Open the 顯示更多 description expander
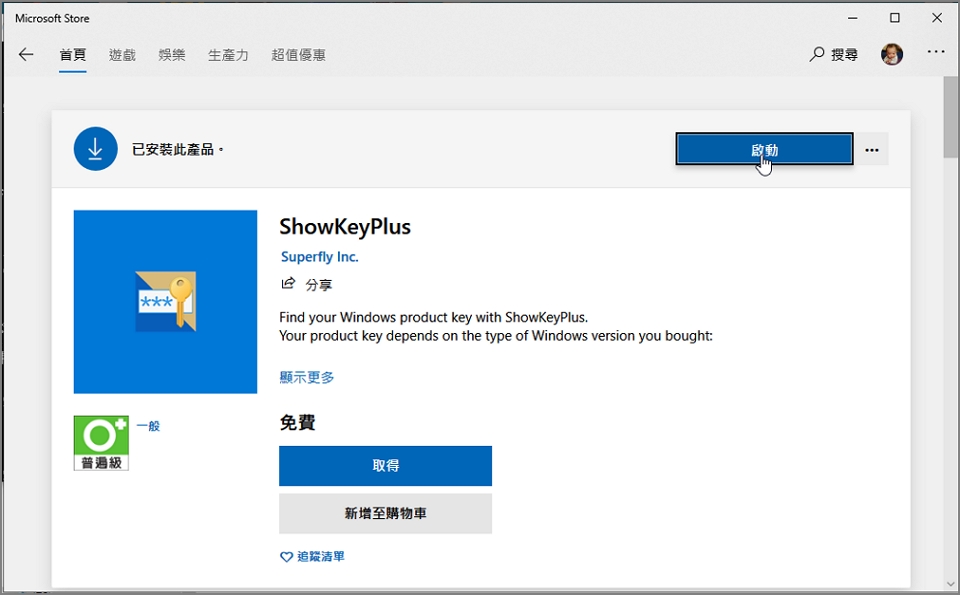This screenshot has width=960, height=595. (306, 377)
